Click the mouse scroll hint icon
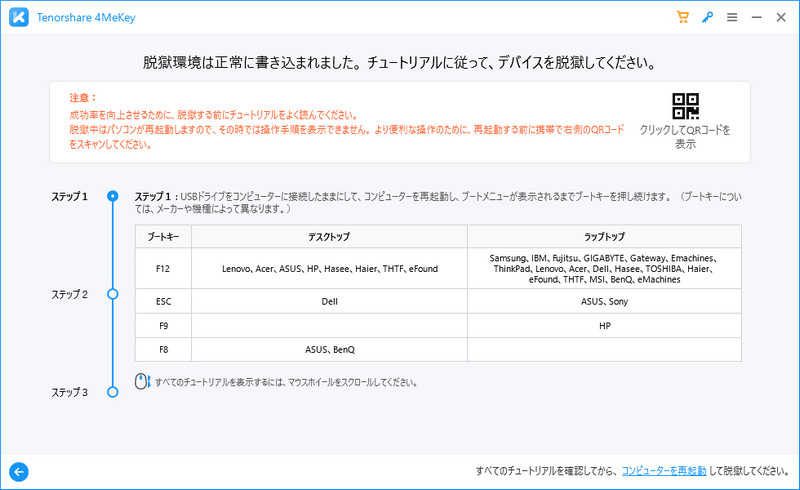The image size is (800, 490). (142, 381)
